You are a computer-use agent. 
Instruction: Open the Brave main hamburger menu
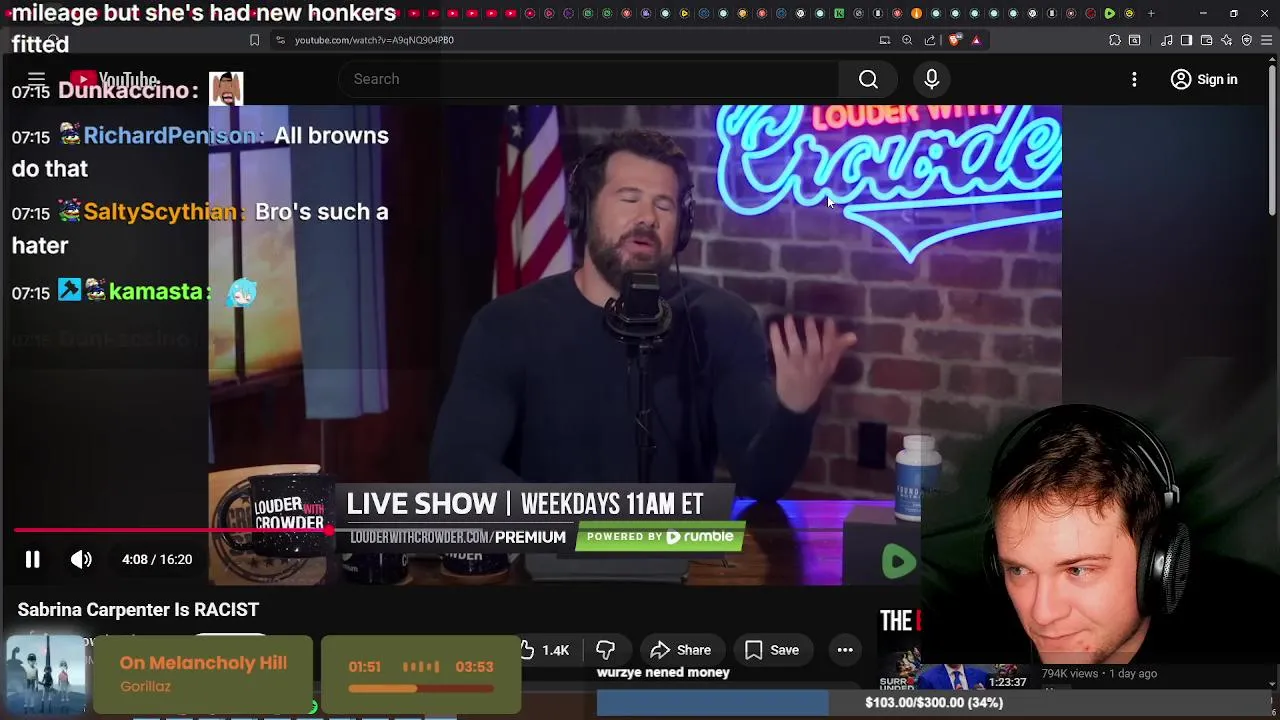1266,40
